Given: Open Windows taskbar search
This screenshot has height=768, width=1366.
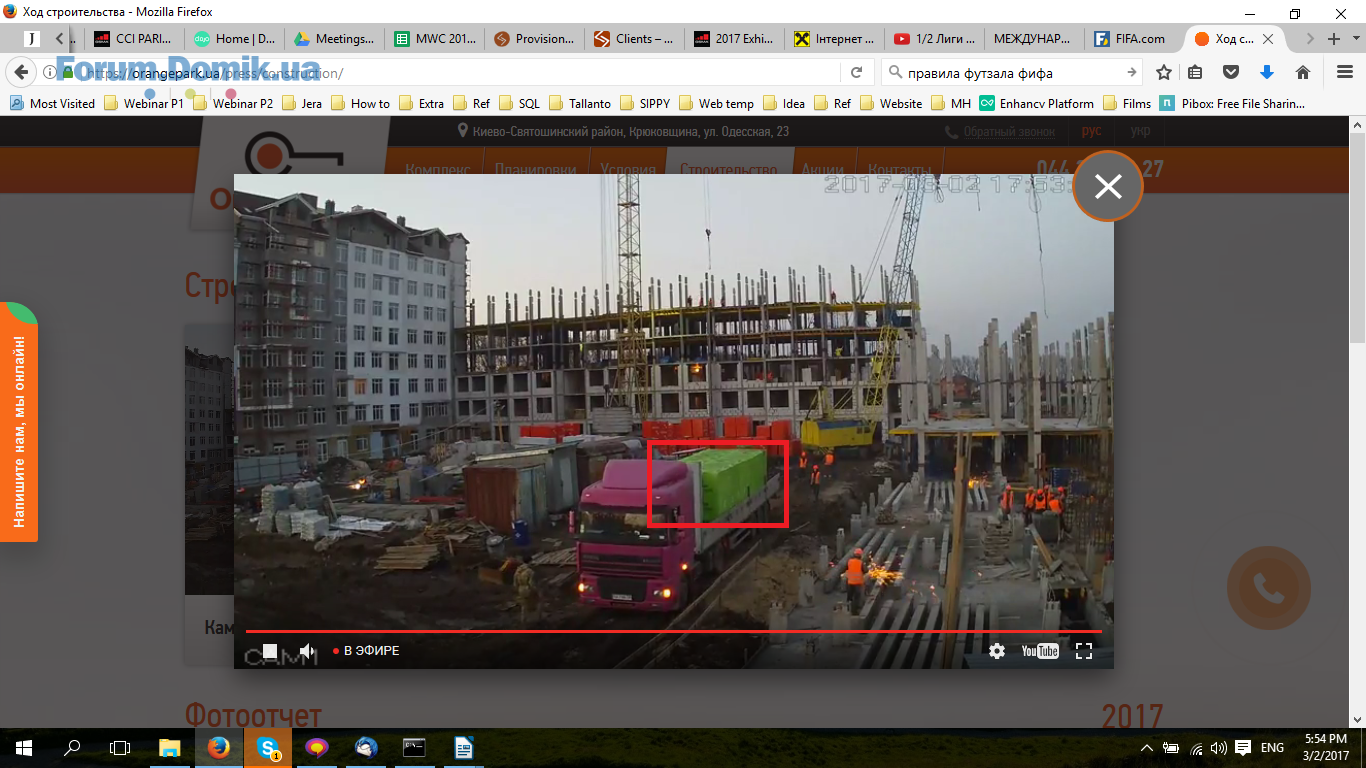Looking at the screenshot, I should (72, 747).
